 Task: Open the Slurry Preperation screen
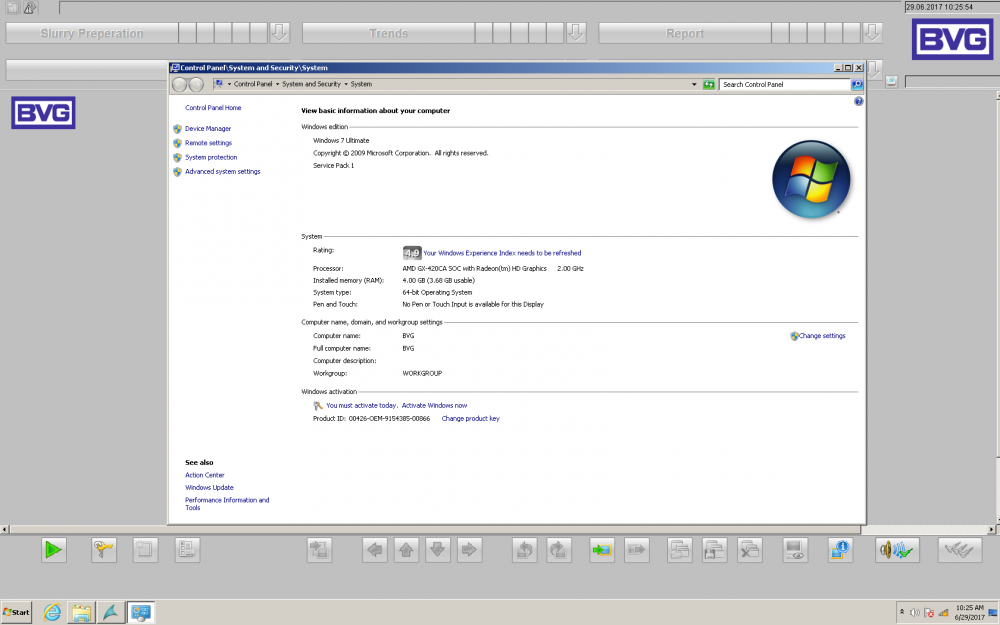pyautogui.click(x=92, y=33)
